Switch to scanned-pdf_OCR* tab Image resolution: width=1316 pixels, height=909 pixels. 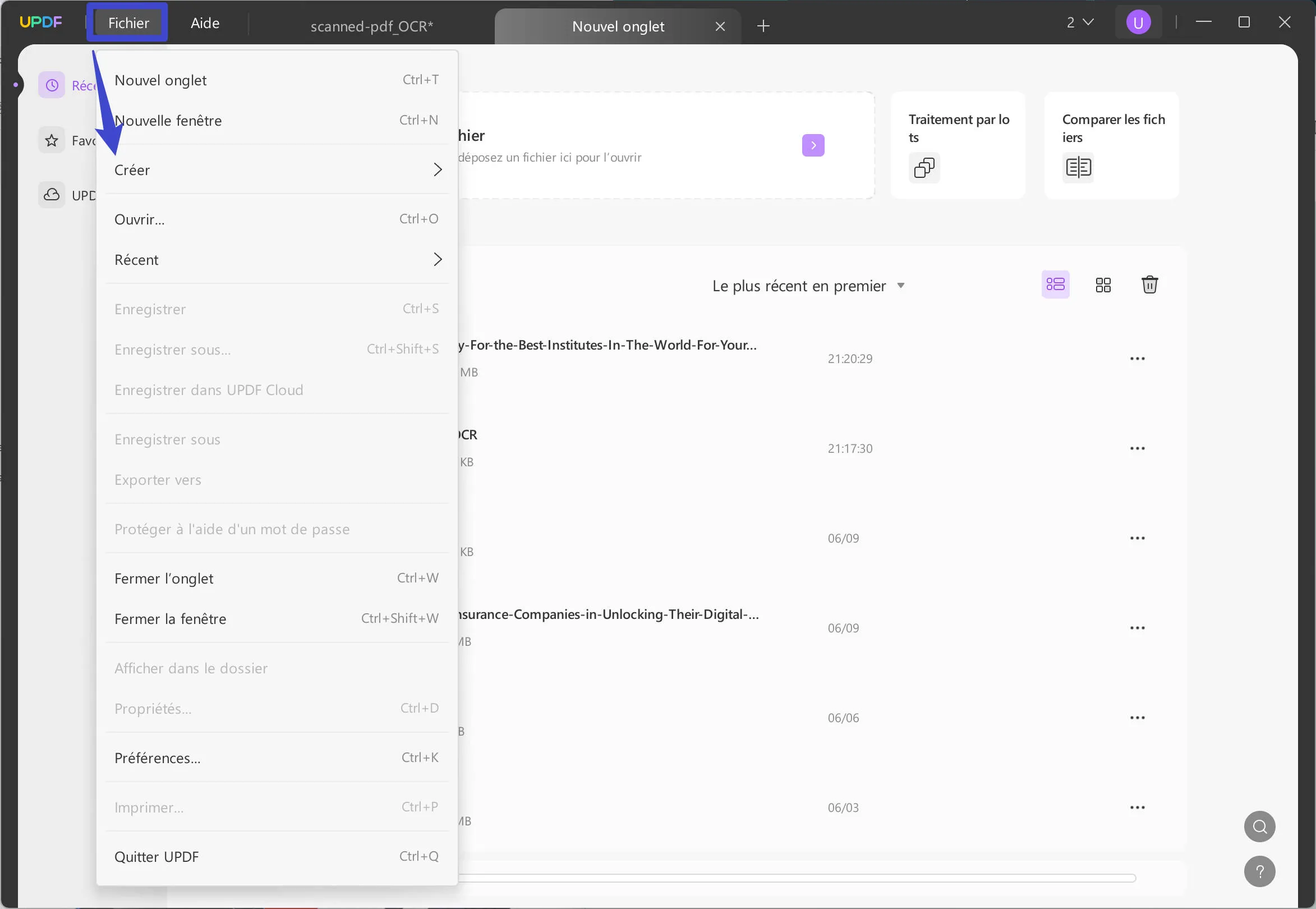click(371, 26)
